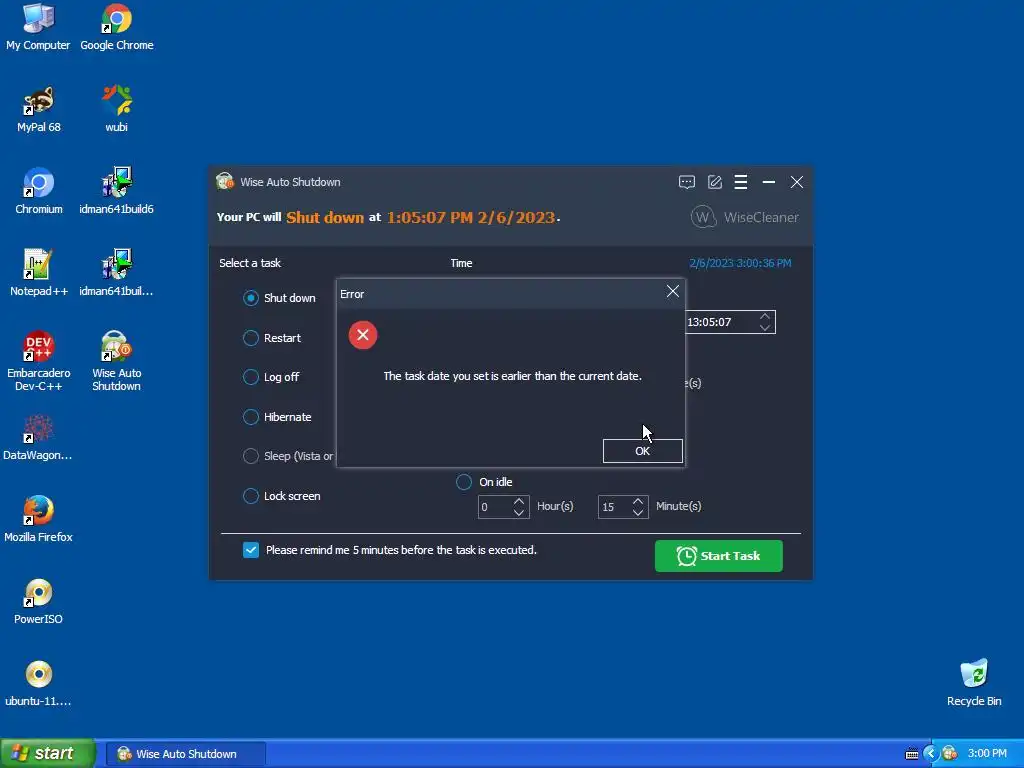Image resolution: width=1024 pixels, height=768 pixels.
Task: Select Lock screen task radio button
Action: (251, 496)
